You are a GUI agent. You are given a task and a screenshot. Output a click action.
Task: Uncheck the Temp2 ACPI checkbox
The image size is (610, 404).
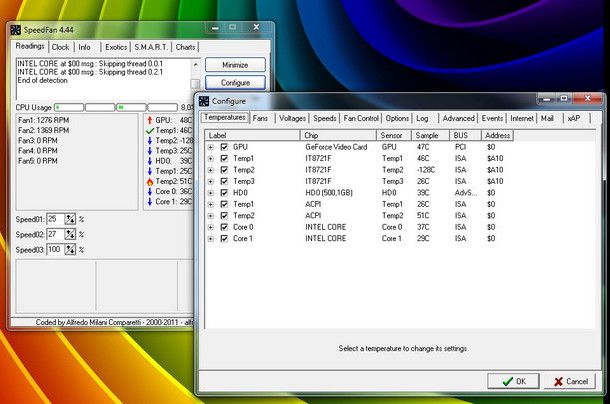click(x=224, y=216)
